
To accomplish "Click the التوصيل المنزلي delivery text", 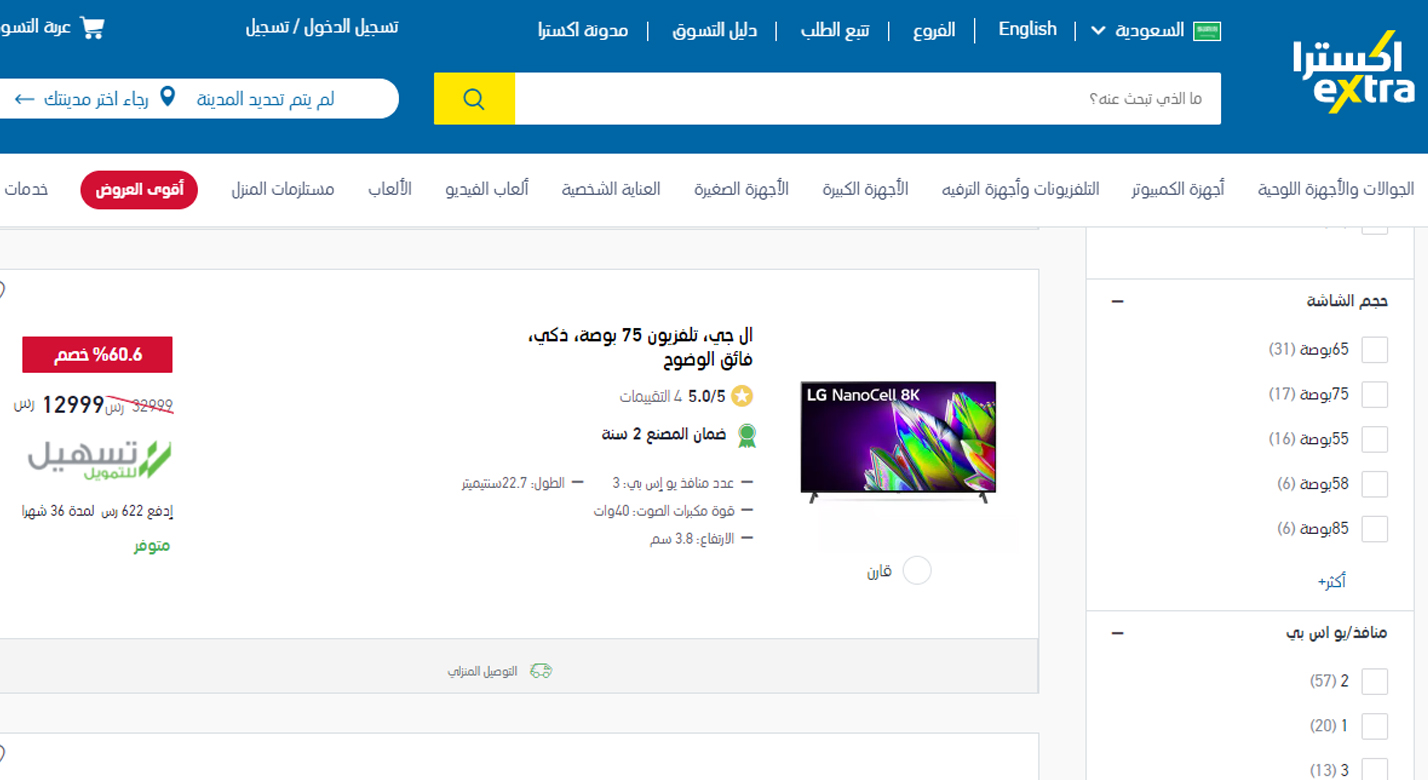I will [483, 671].
